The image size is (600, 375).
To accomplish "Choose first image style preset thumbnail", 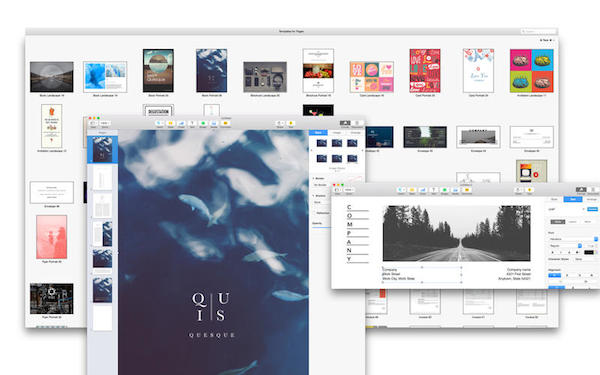I will pos(321,143).
